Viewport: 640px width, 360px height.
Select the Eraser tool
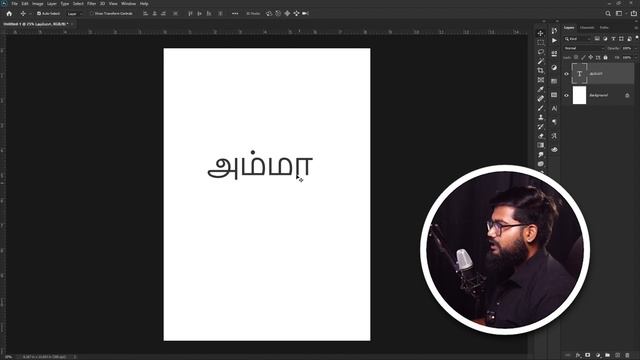540,136
